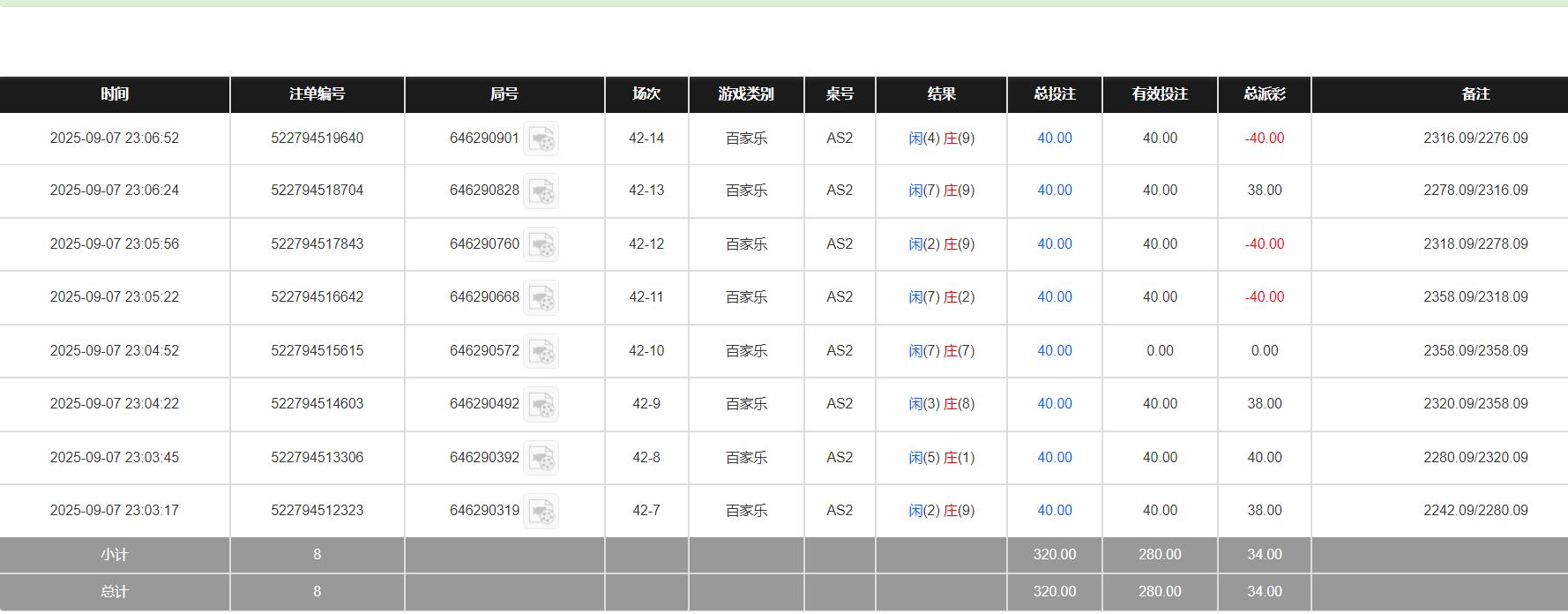The height and width of the screenshot is (614, 1568).
Task: Click the blue 40.00 total bet for 42-14
Action: click(1054, 139)
